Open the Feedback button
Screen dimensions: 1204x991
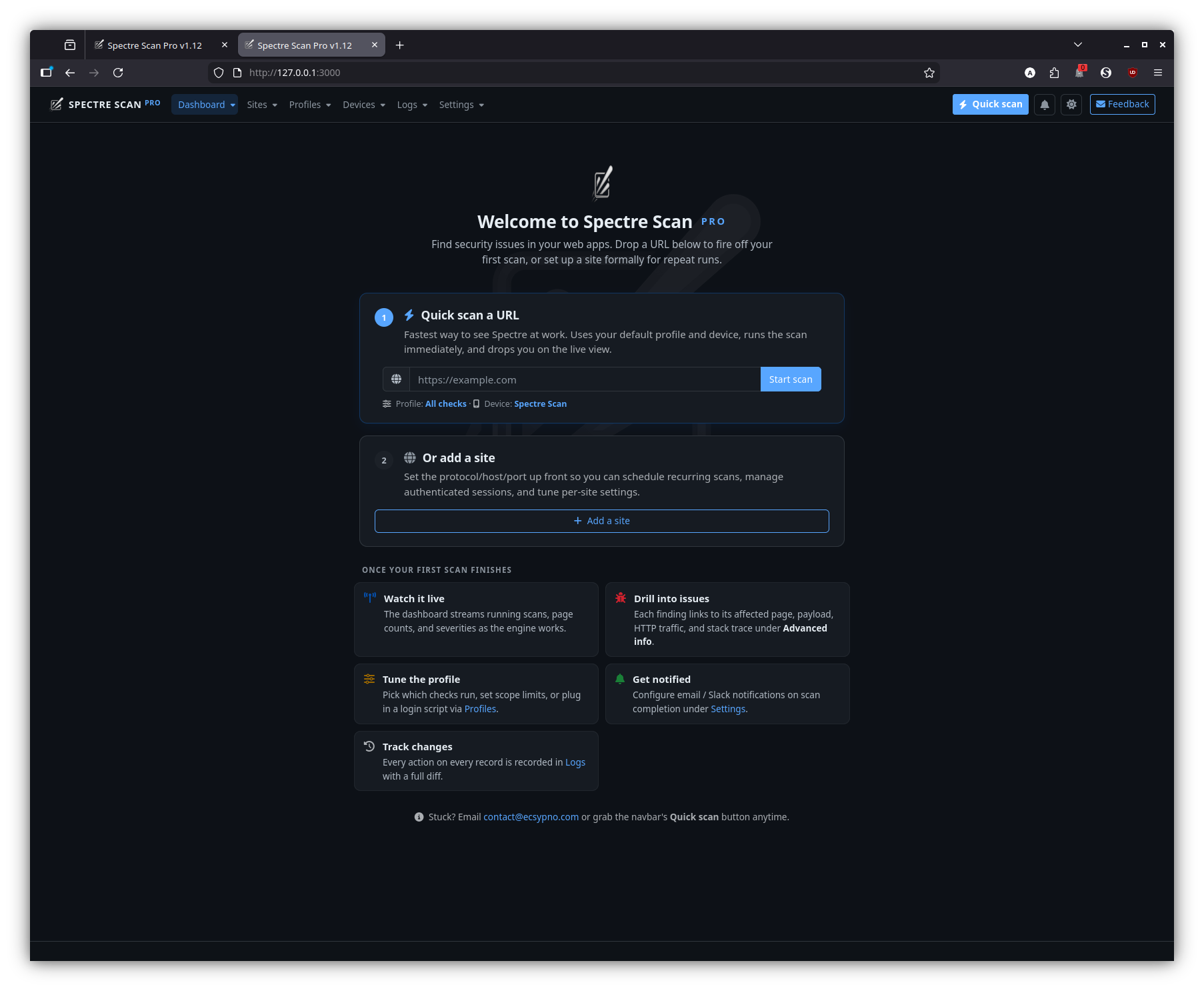click(1123, 105)
